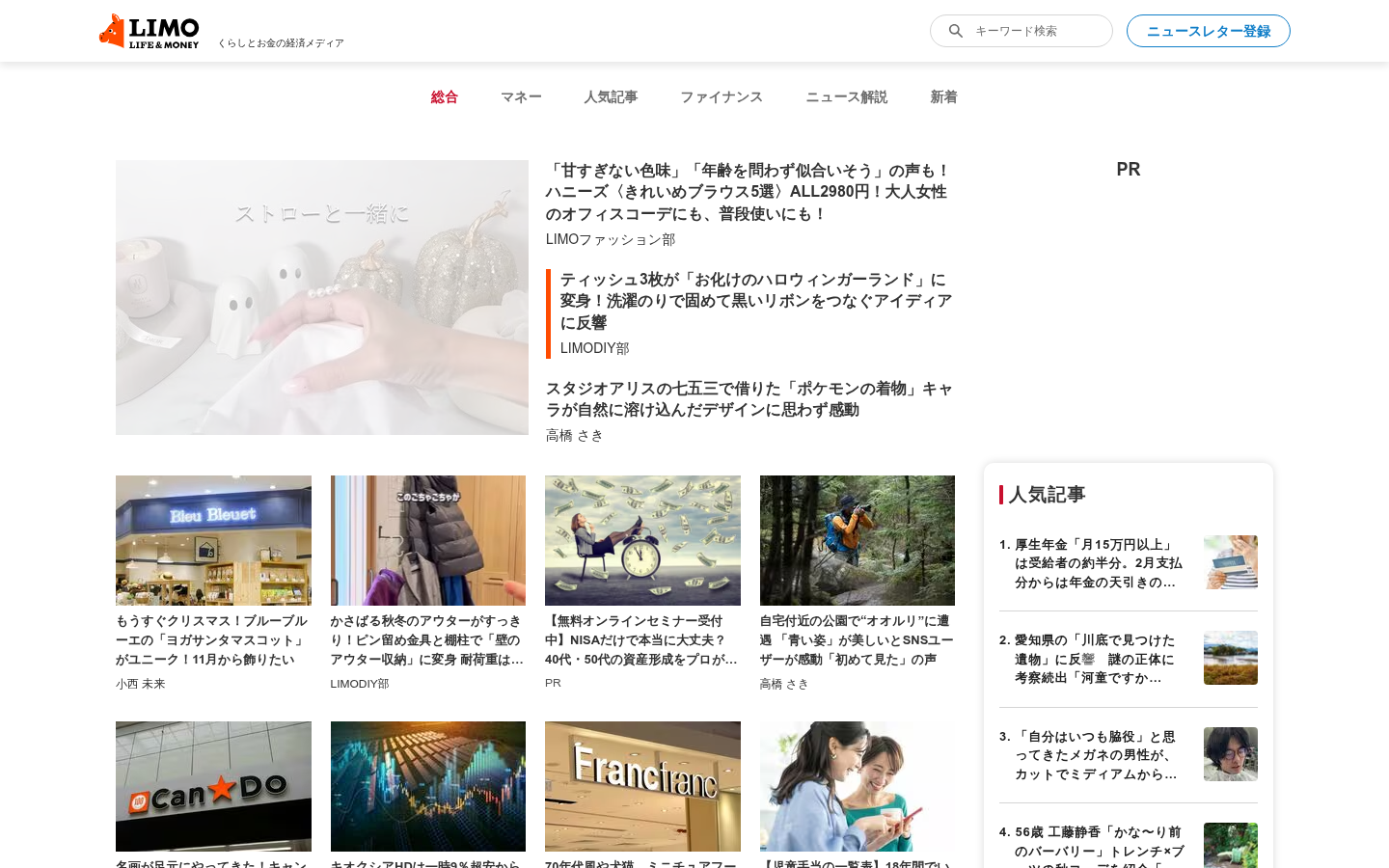The image size is (1389, 868).
Task: Open the オオルリ park encounter article title
Action: click(857, 640)
